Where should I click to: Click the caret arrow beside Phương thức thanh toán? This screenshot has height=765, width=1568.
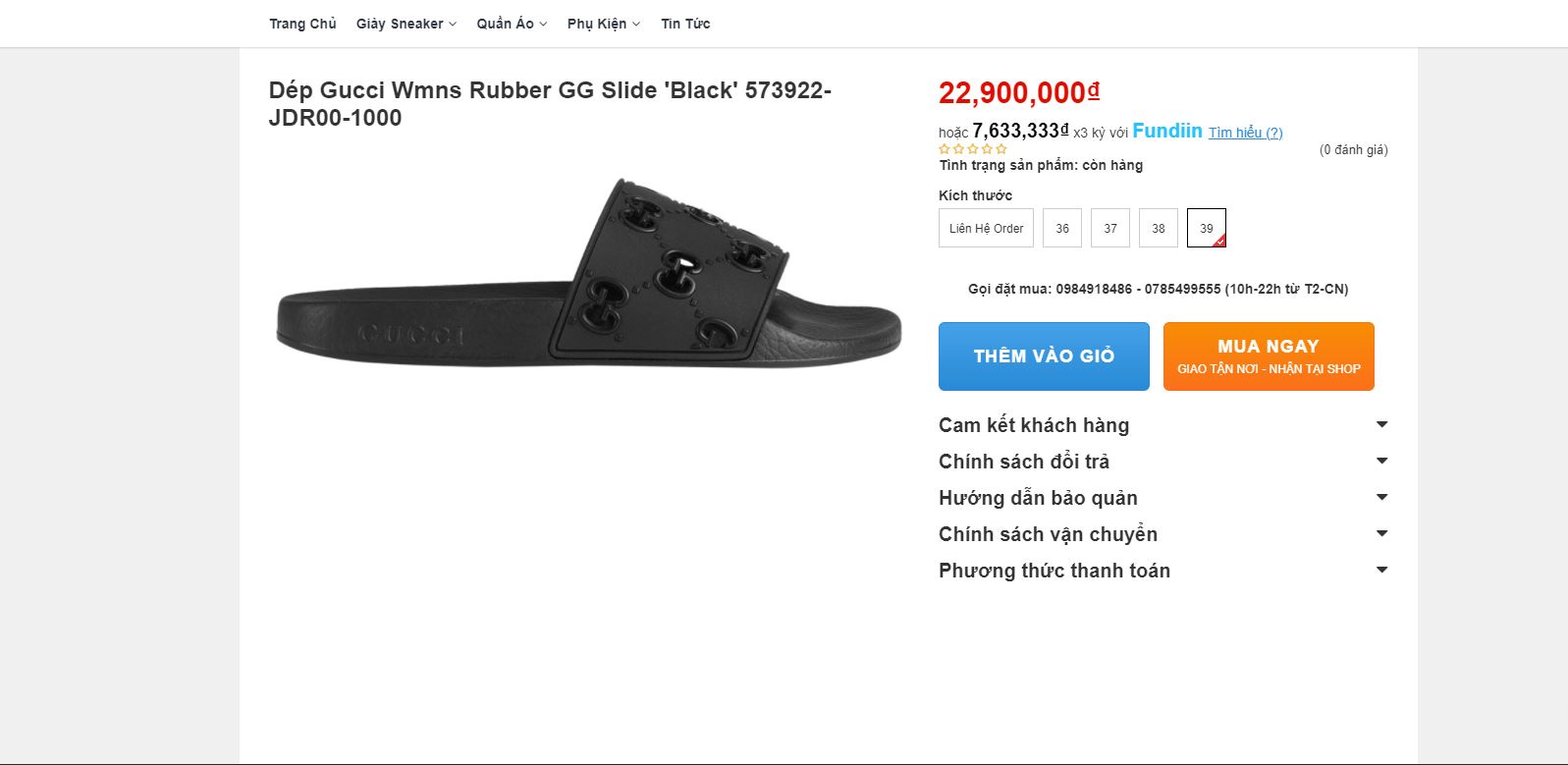point(1381,570)
